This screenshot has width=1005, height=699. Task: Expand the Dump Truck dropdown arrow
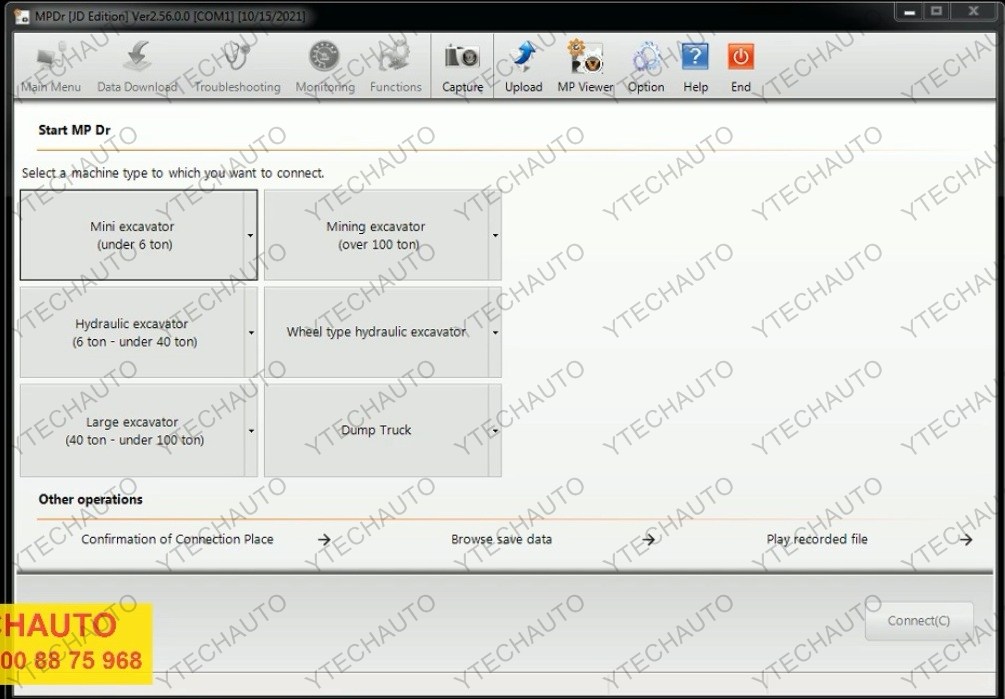pos(495,431)
